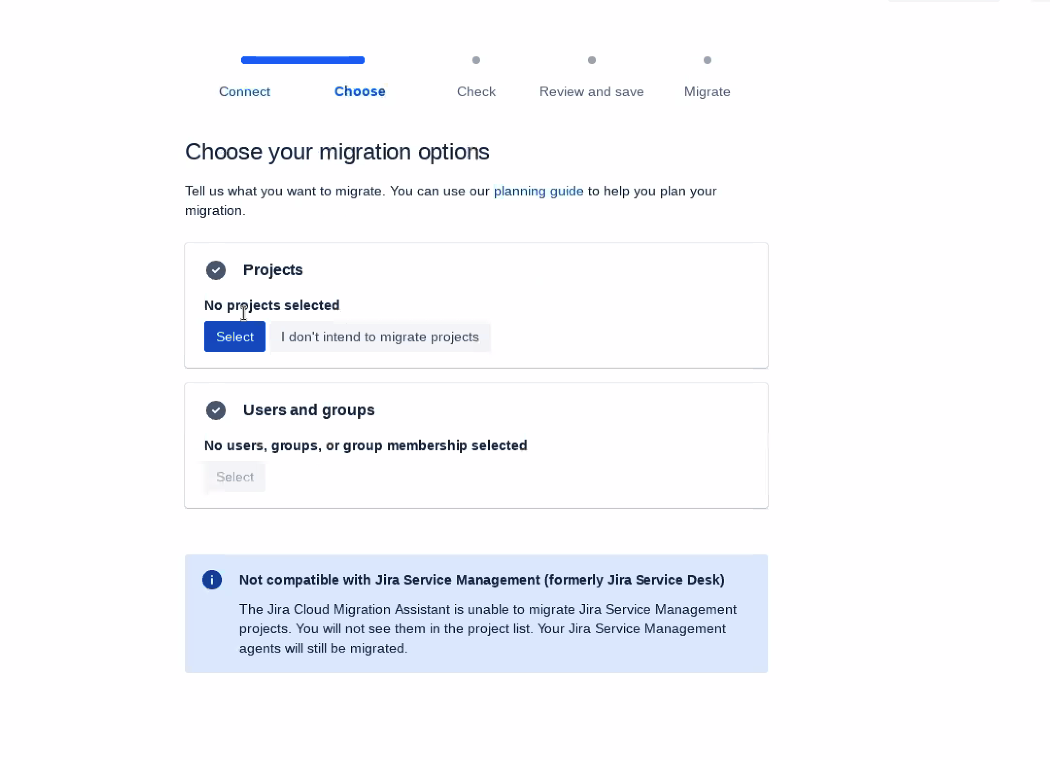Go to the Connect step label
Viewport: 1050px width, 760px height.
pyautogui.click(x=244, y=91)
